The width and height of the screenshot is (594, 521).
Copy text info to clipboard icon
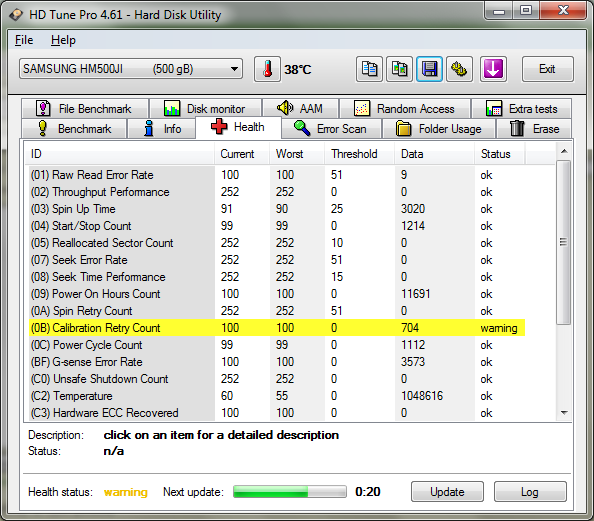coord(369,69)
